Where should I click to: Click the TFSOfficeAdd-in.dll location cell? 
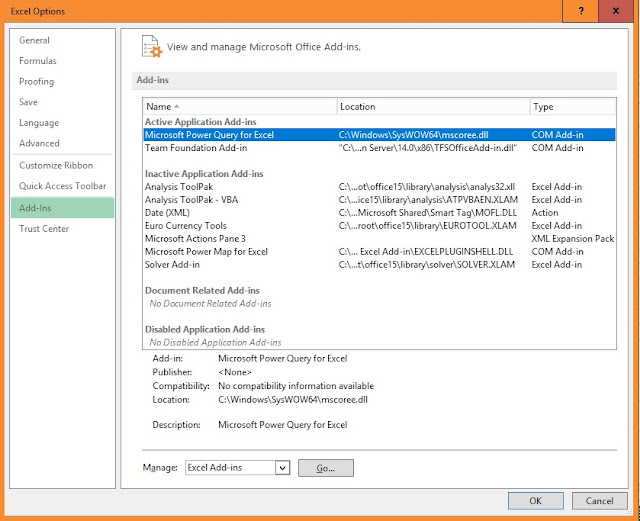(428, 148)
